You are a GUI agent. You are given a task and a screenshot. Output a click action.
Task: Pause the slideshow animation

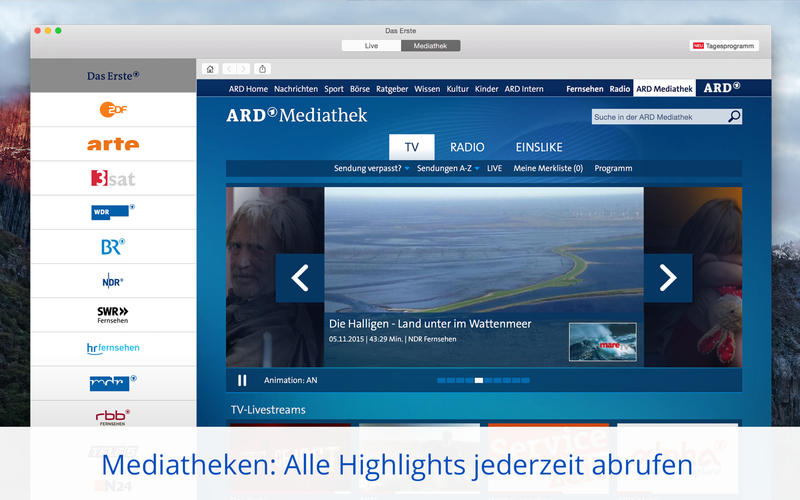tap(242, 381)
